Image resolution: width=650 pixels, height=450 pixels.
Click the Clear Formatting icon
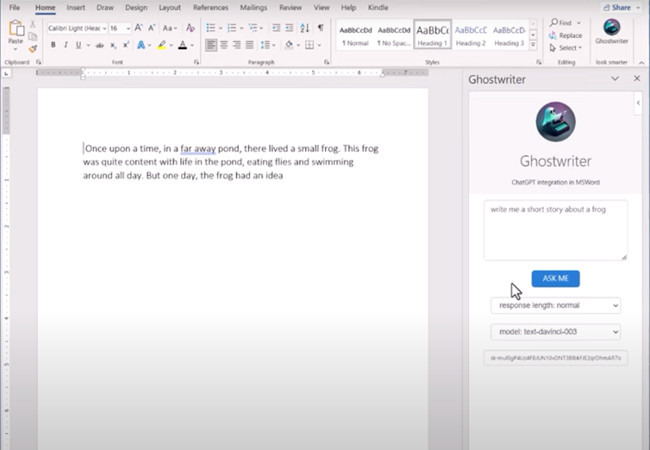tap(190, 28)
